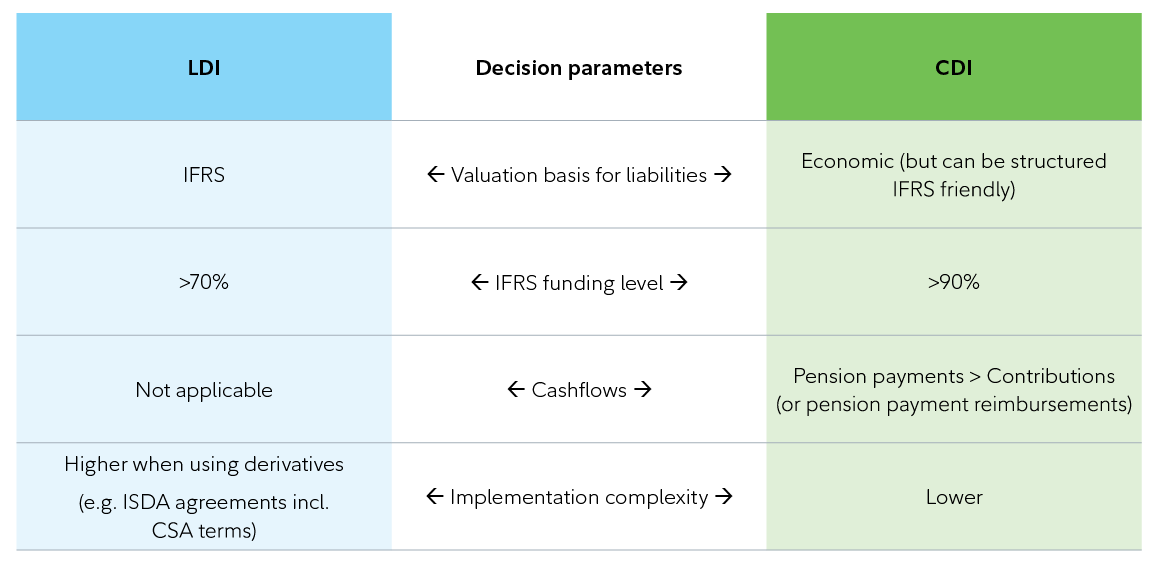Click the Lower complexity cell under CDI
This screenshot has width=1159, height=565.
coord(954,497)
